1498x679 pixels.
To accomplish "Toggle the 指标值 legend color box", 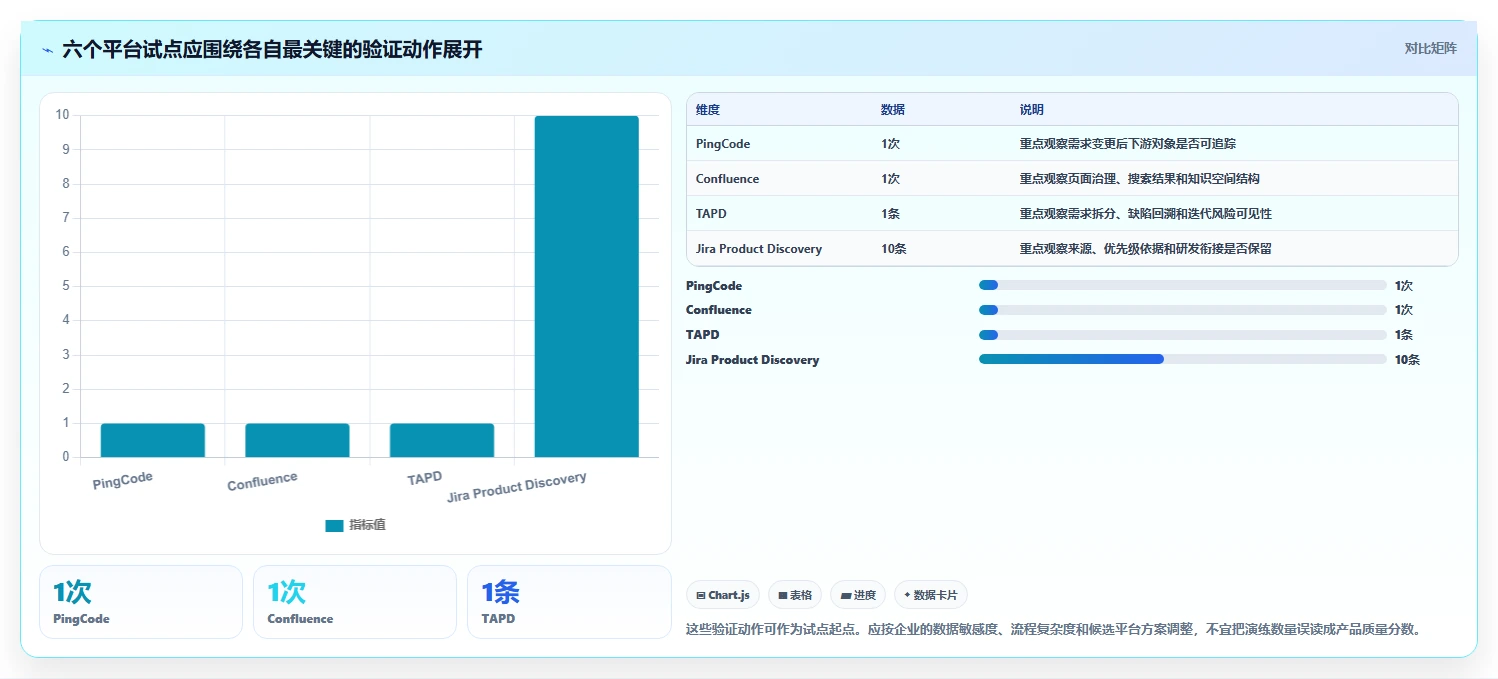I will (334, 525).
